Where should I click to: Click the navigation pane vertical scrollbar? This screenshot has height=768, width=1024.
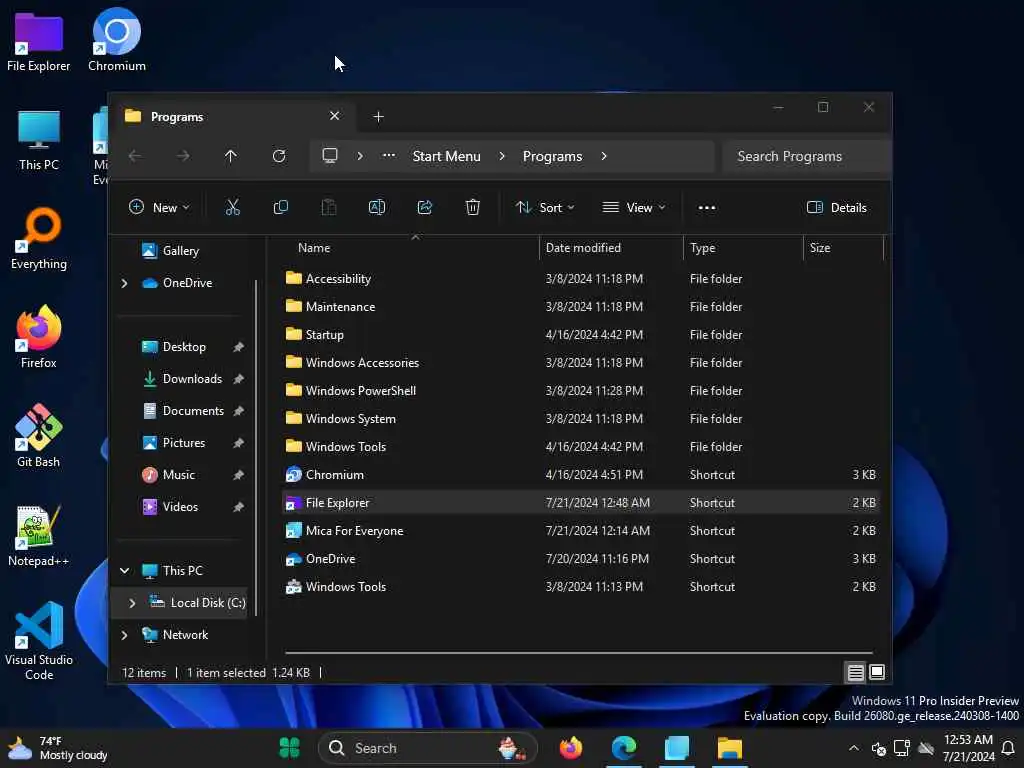256,447
